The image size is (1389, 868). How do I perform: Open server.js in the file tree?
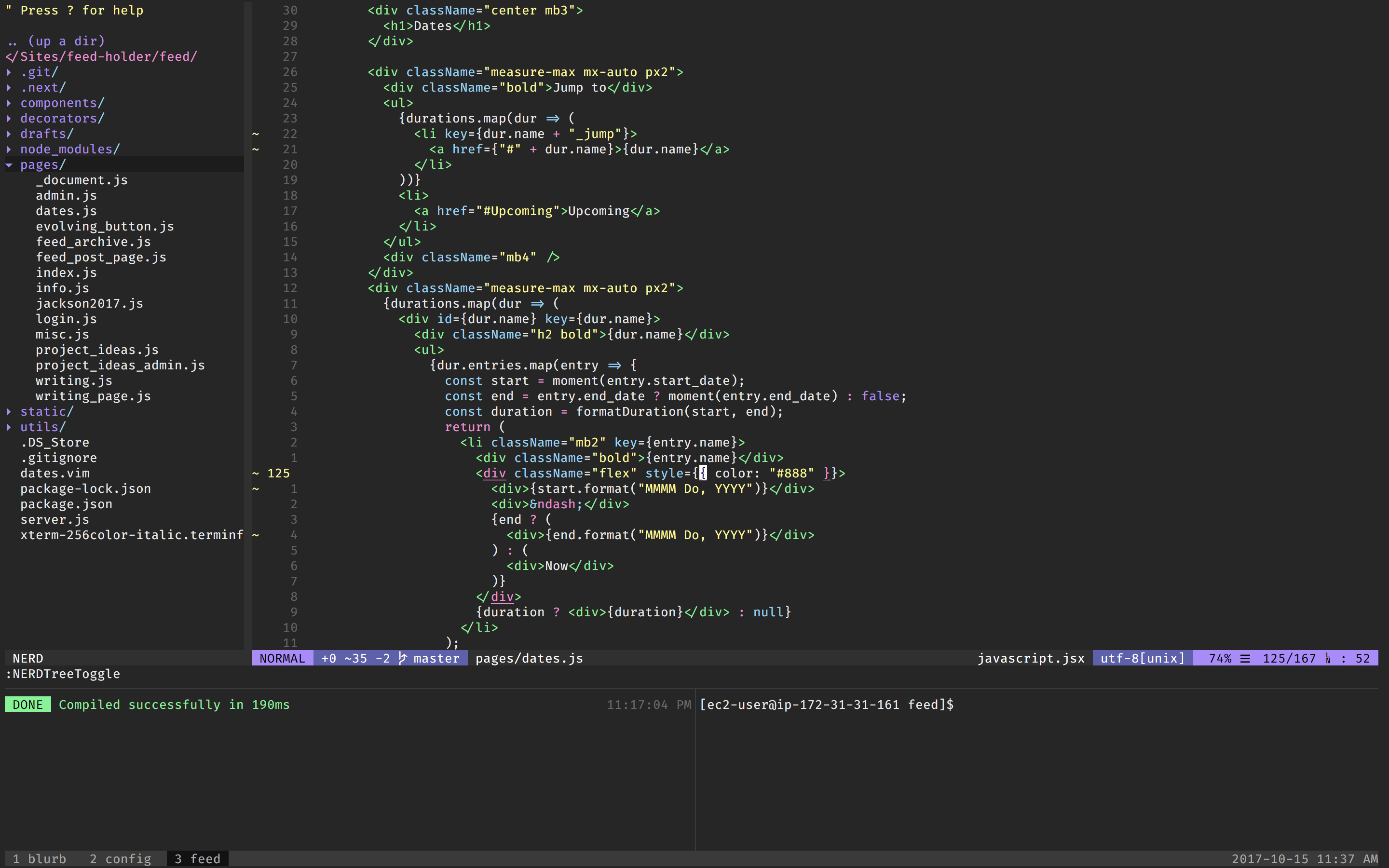[x=55, y=520]
